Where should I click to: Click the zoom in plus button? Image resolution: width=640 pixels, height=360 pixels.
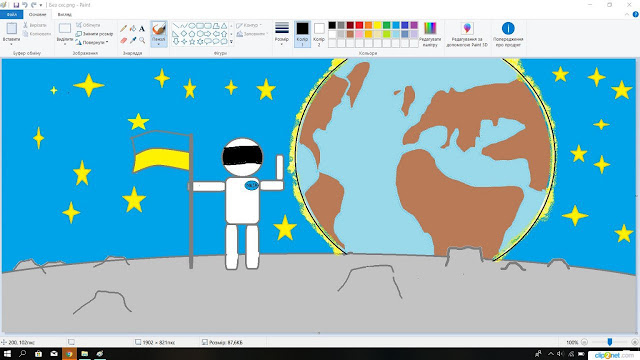coord(635,342)
